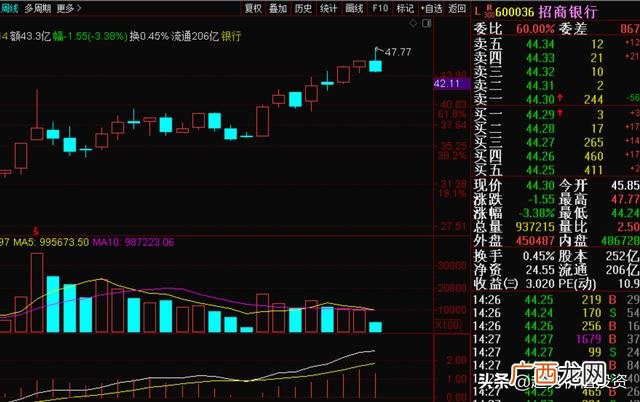Click the 卖三 row price 44.32
Viewport: 640px width, 402px height.
click(x=540, y=72)
